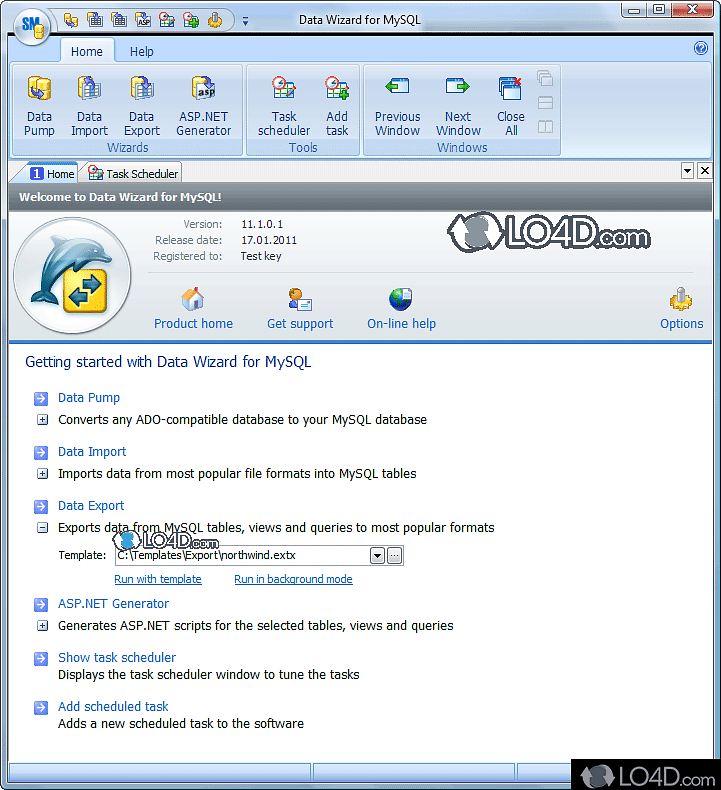Viewport: 721px width, 790px height.
Task: Customize the quick access toolbar dropdown
Action: pyautogui.click(x=245, y=21)
